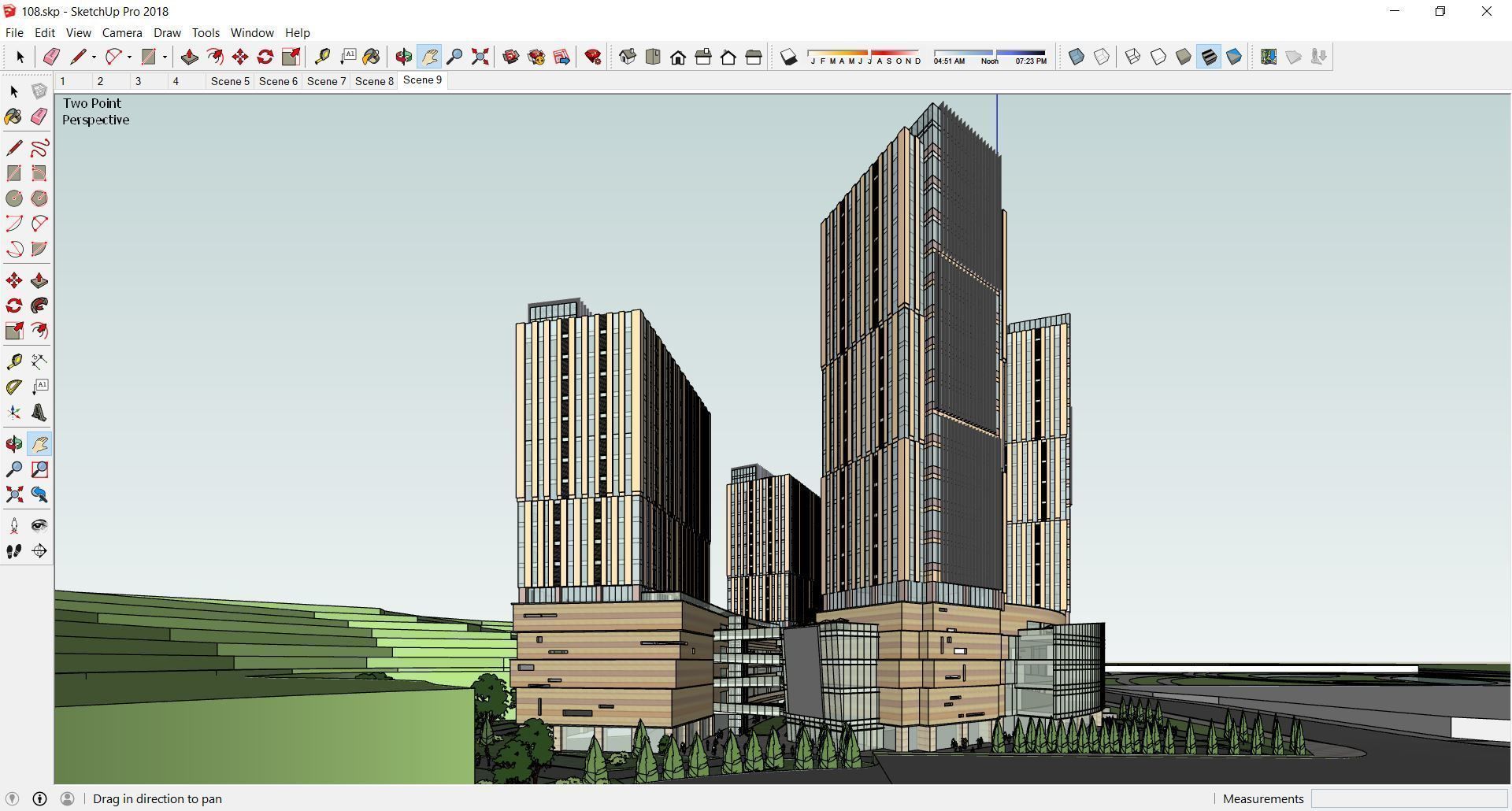This screenshot has height=811, width=1512.
Task: Select the Dimension tool in left panel
Action: (39, 361)
